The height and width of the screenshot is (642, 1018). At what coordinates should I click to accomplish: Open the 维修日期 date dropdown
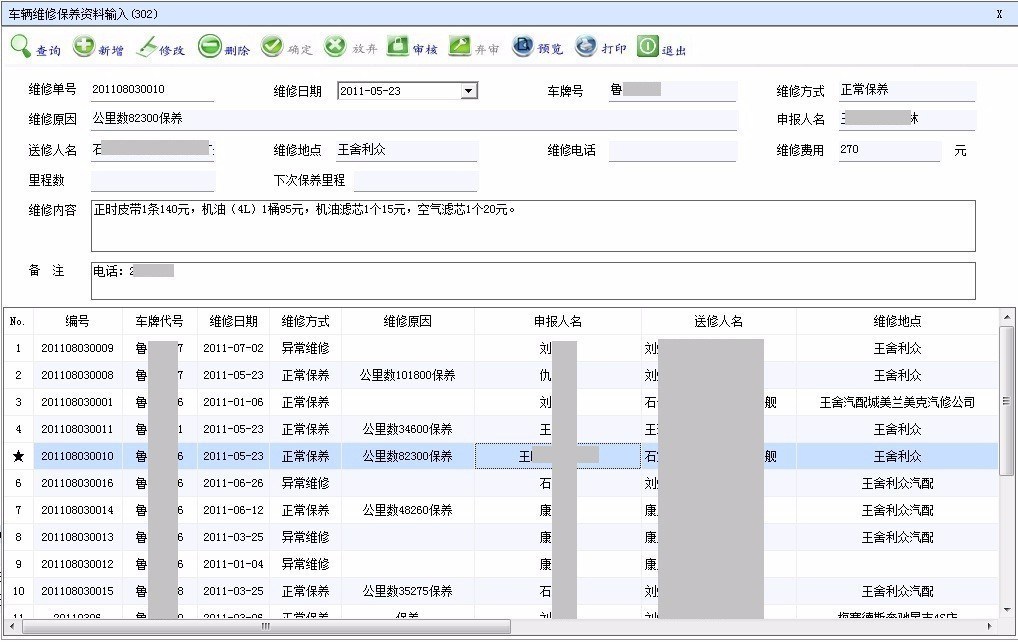pyautogui.click(x=470, y=90)
